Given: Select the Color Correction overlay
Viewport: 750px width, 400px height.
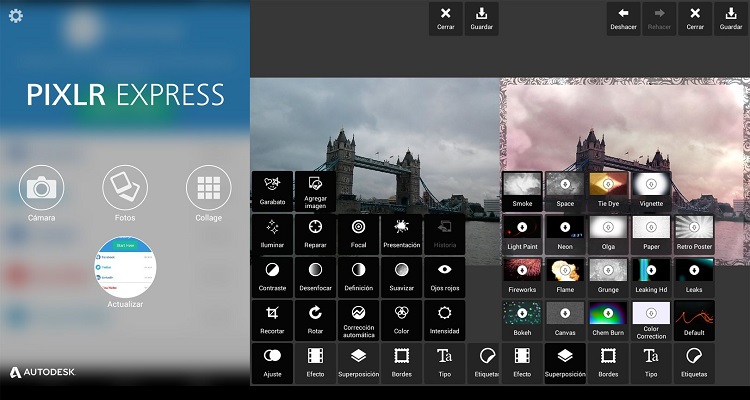Looking at the screenshot, I should [651, 320].
